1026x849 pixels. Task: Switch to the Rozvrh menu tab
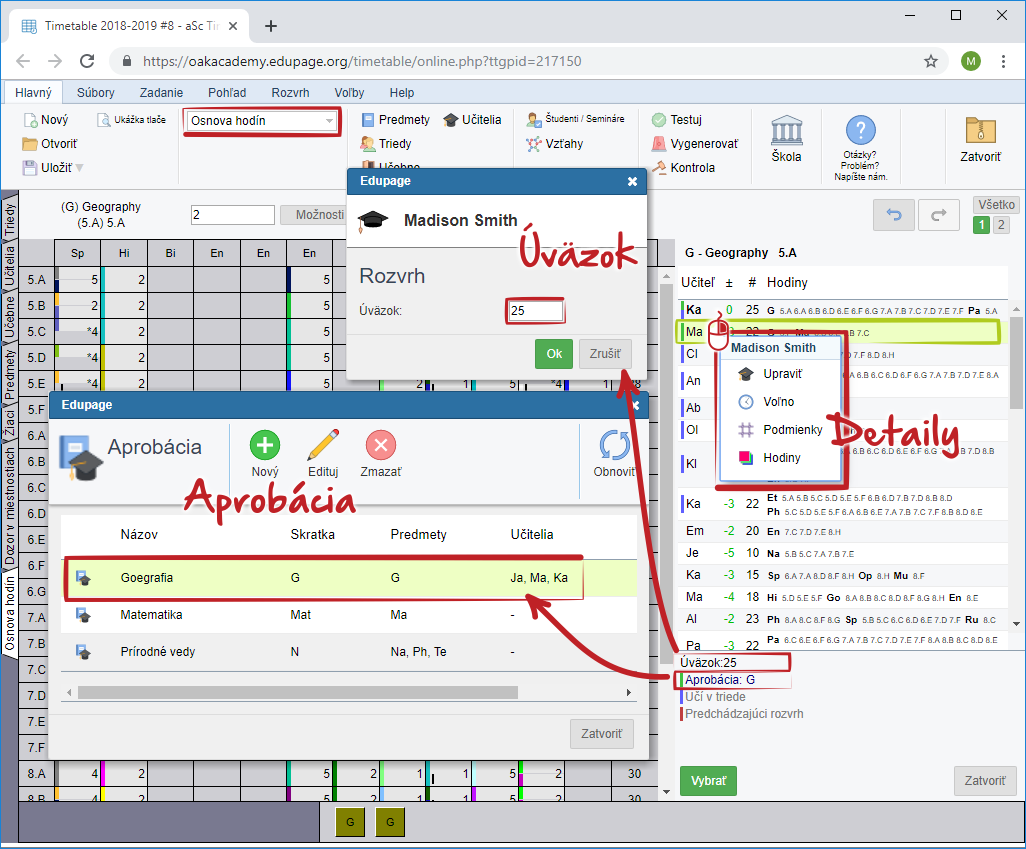[290, 92]
